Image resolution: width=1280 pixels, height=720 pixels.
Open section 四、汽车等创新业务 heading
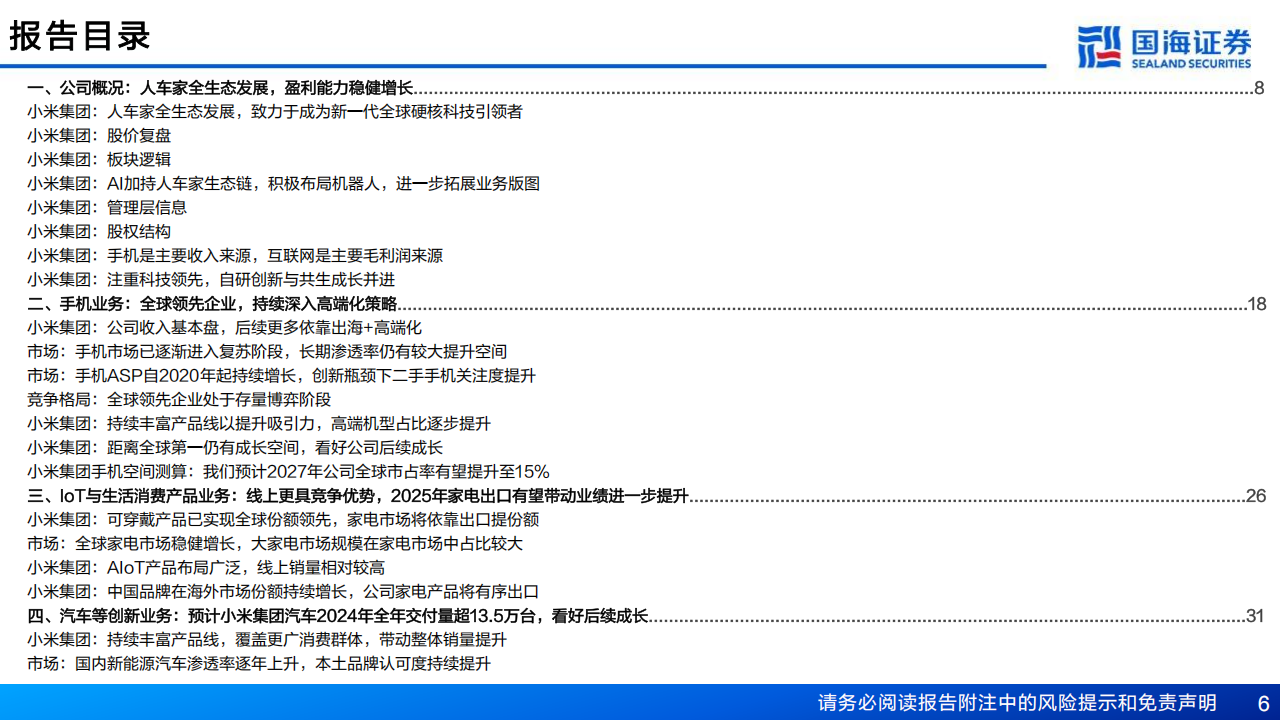click(x=338, y=616)
